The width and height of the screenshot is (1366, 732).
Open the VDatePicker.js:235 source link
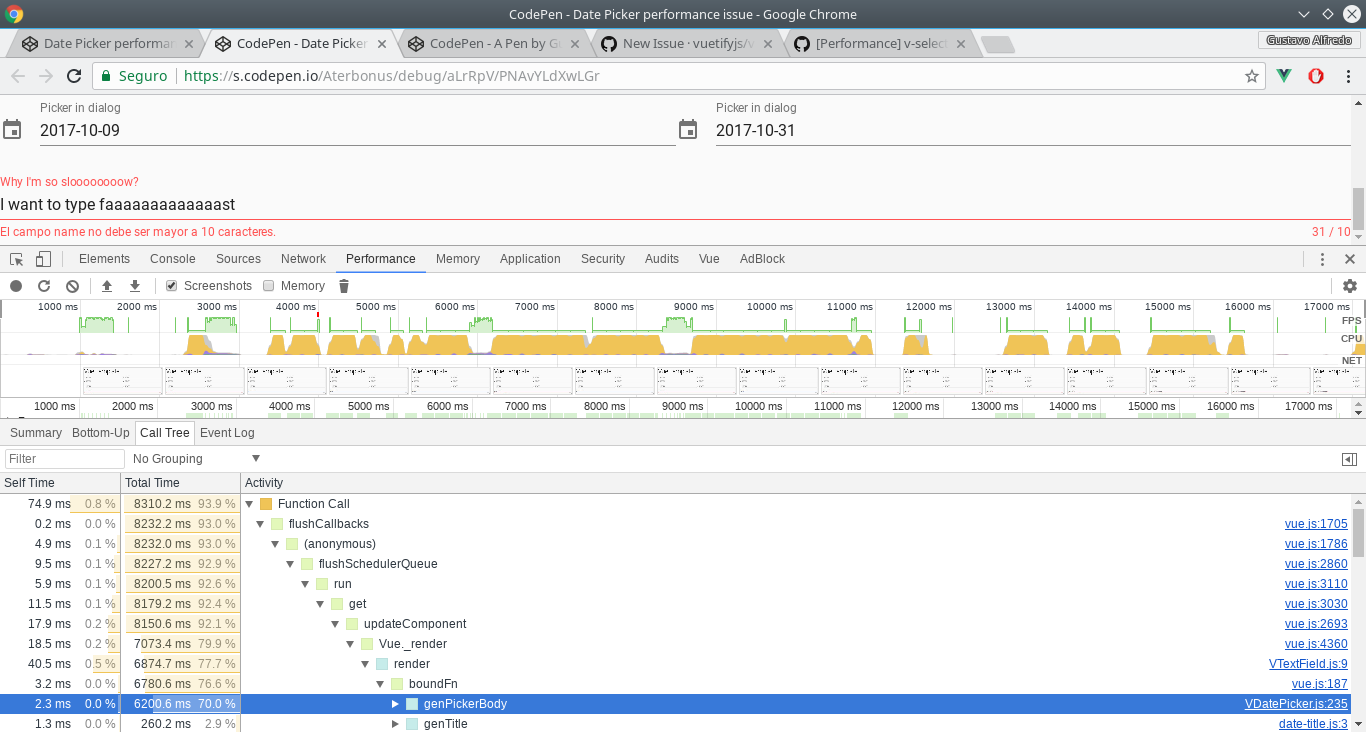[x=1297, y=703]
